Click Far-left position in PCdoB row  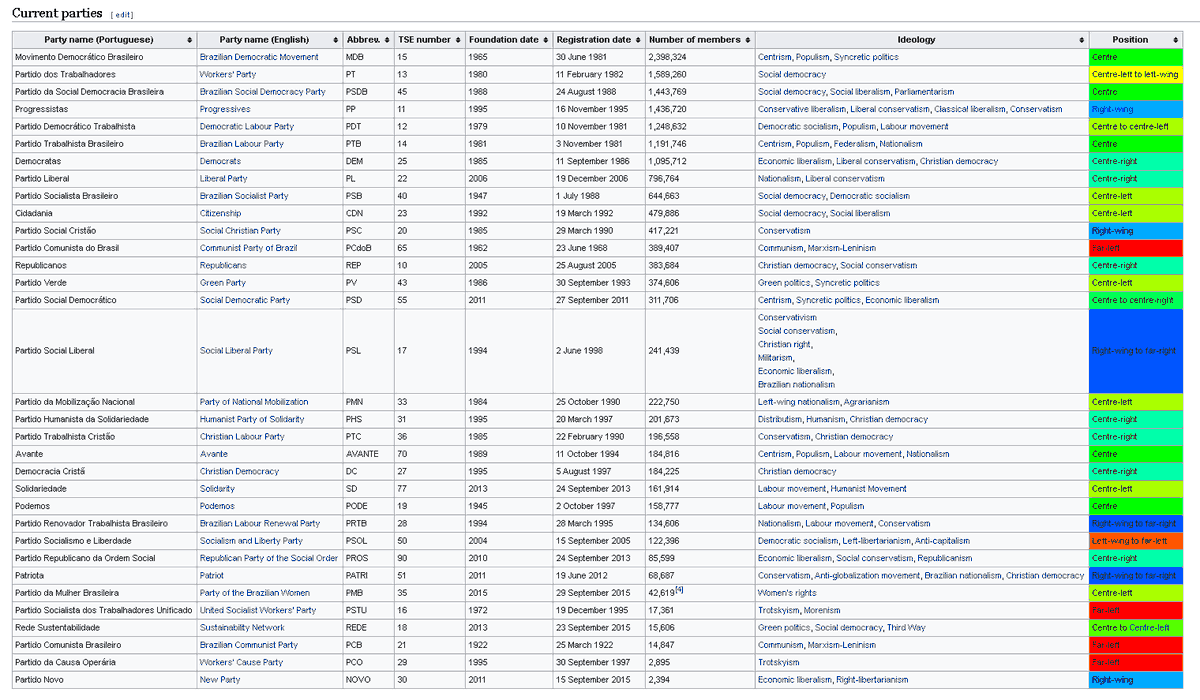(1136, 248)
